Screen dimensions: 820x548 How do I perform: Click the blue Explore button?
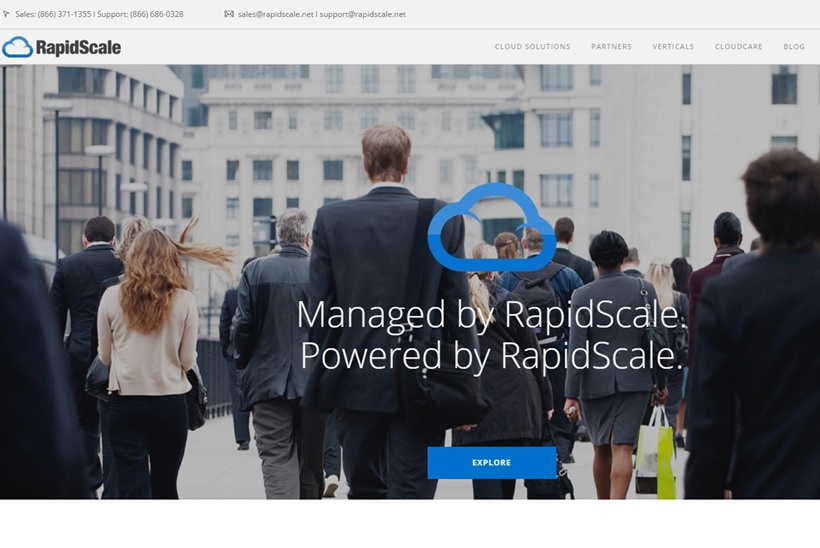(492, 463)
